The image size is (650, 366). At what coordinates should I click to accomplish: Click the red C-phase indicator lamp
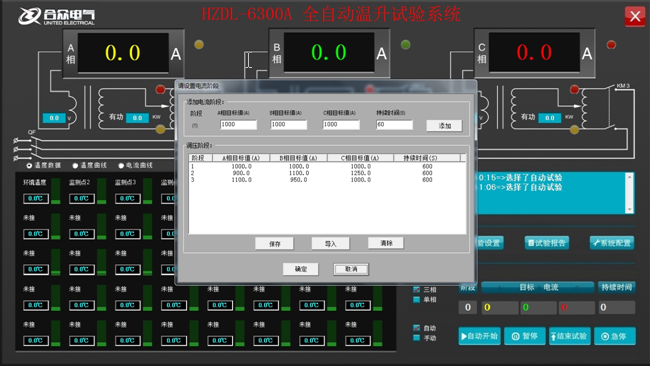pyautogui.click(x=611, y=44)
